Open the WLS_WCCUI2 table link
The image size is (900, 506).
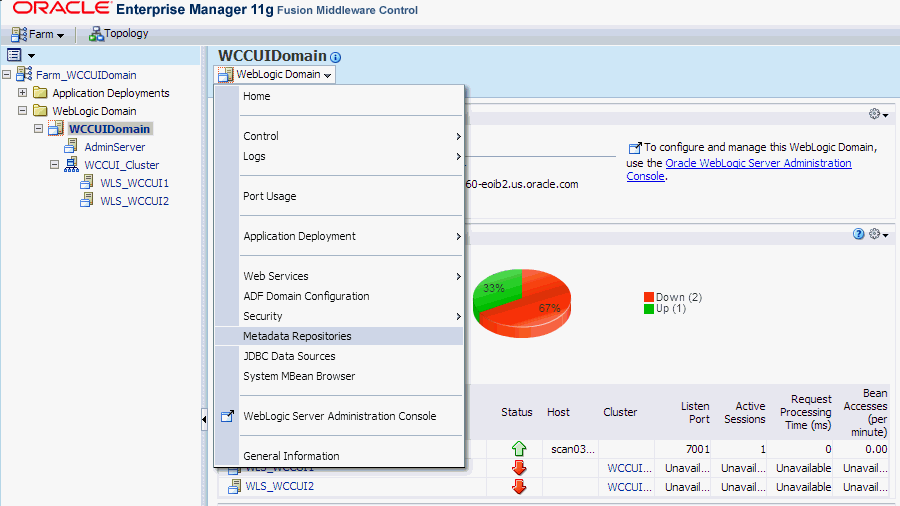(x=280, y=486)
